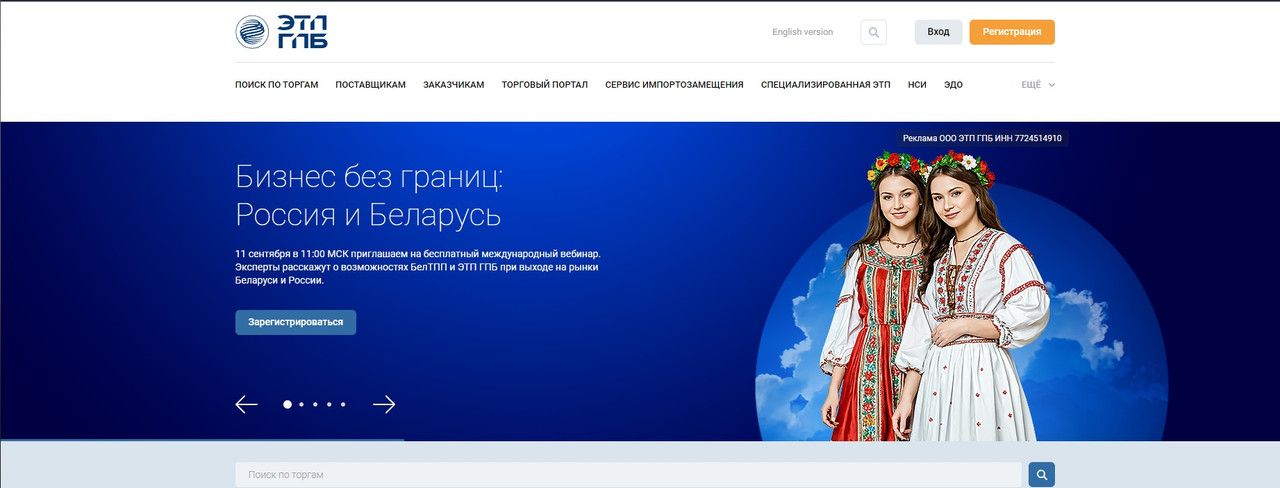Go to previous slide with left arrow
The width and height of the screenshot is (1280, 488).
click(x=246, y=404)
